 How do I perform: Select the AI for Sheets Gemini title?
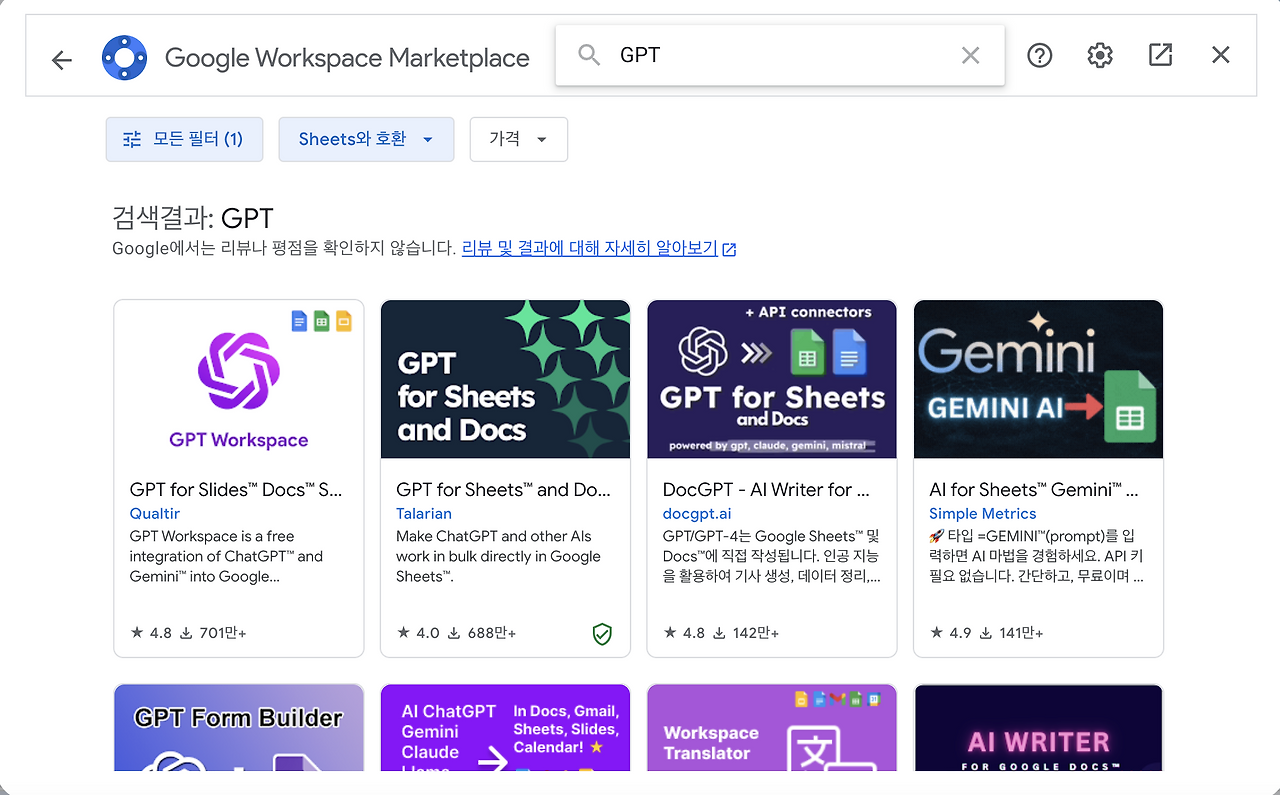coord(1034,490)
